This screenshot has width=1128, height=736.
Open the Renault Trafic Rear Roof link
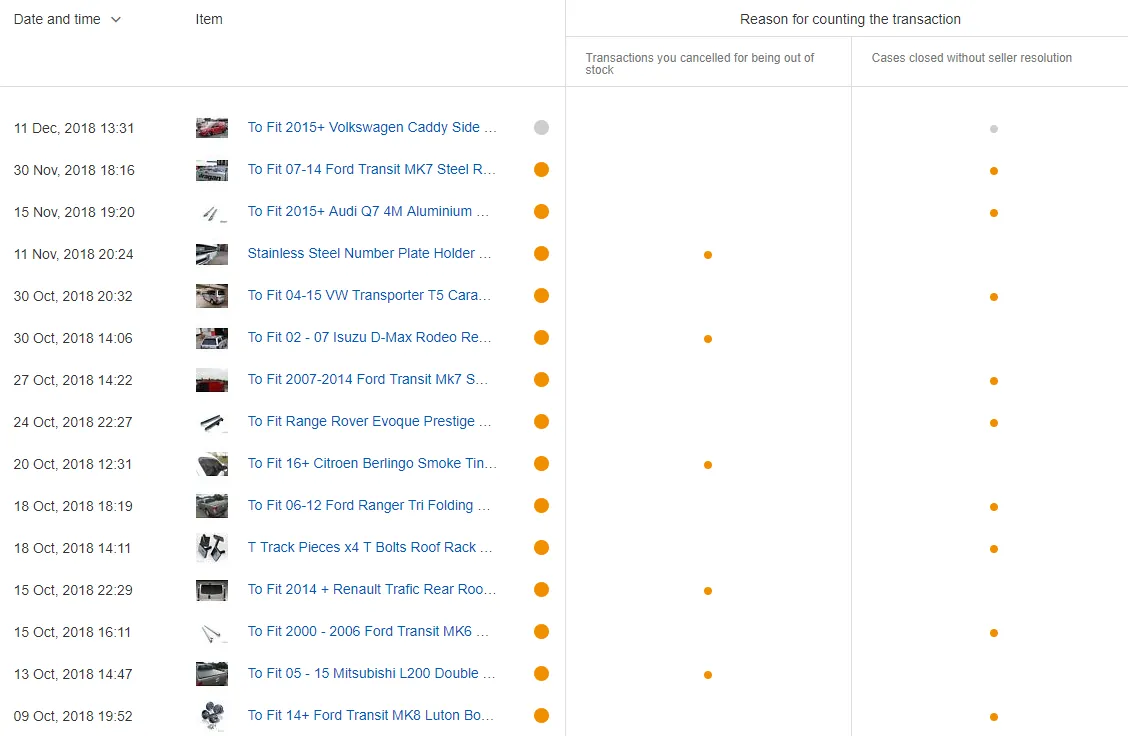[372, 589]
